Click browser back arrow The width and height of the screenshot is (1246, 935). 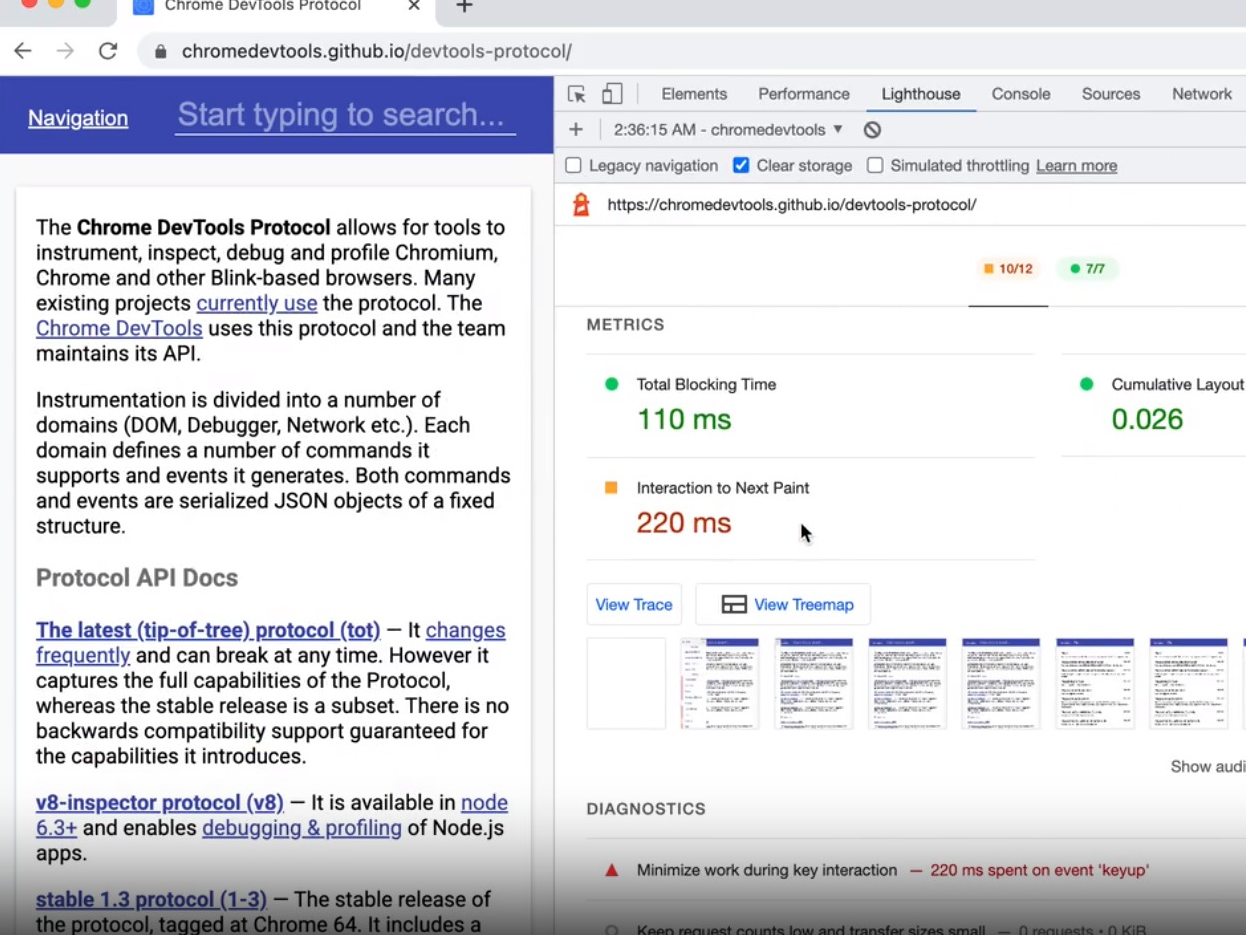pos(23,51)
